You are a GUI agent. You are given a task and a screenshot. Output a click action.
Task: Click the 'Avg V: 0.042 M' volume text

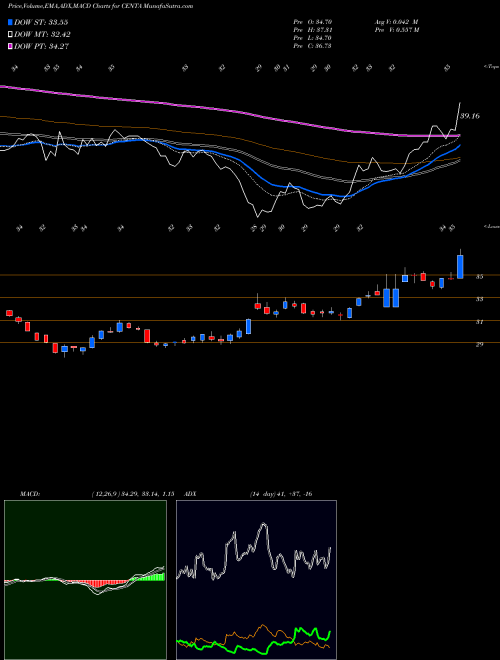pos(396,21)
